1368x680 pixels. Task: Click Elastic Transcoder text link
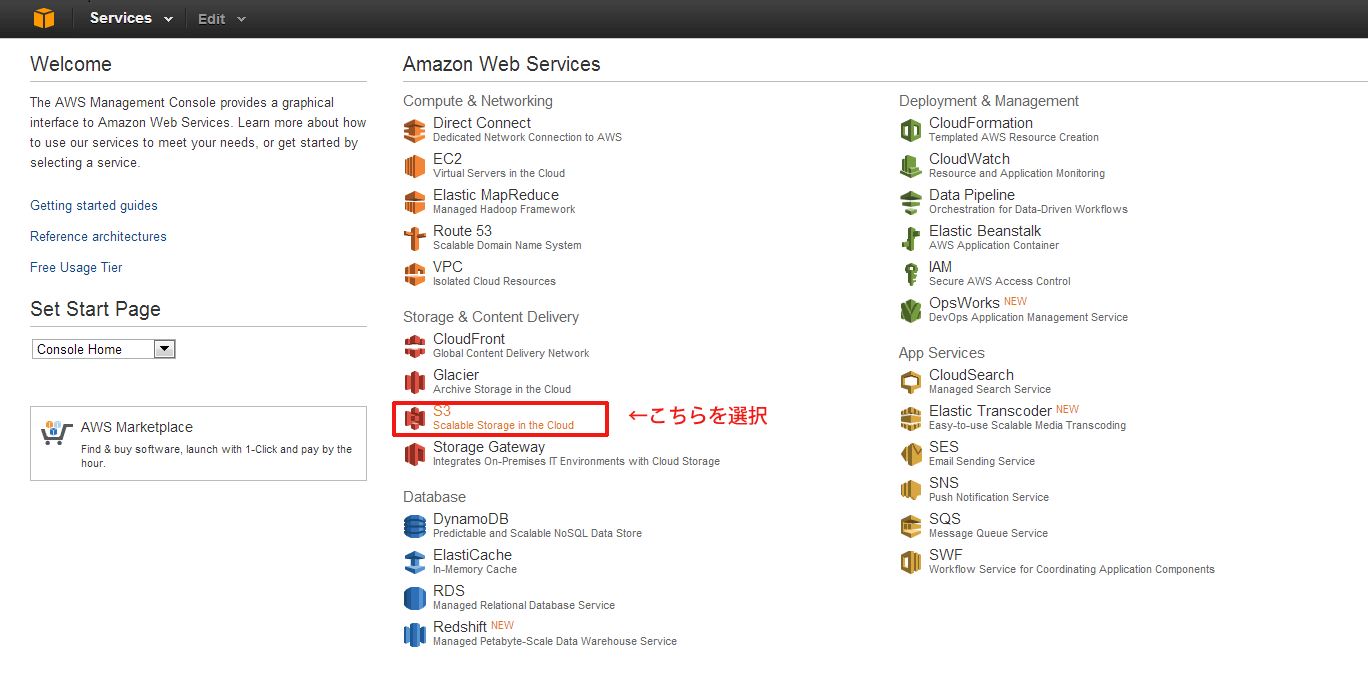[990, 411]
